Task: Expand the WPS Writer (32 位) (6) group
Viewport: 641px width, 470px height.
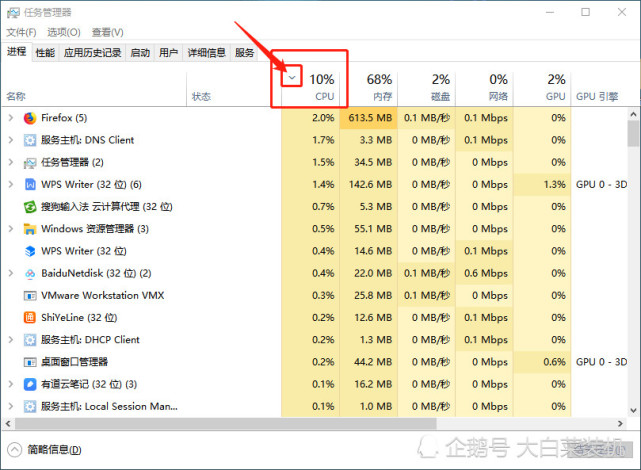Action: coord(11,185)
